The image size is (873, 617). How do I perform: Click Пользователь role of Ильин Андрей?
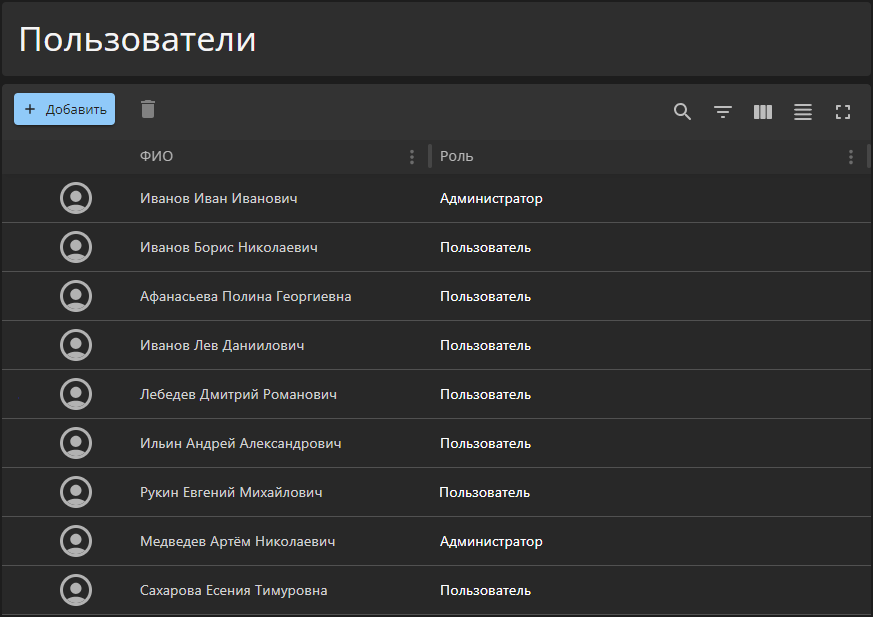click(485, 443)
